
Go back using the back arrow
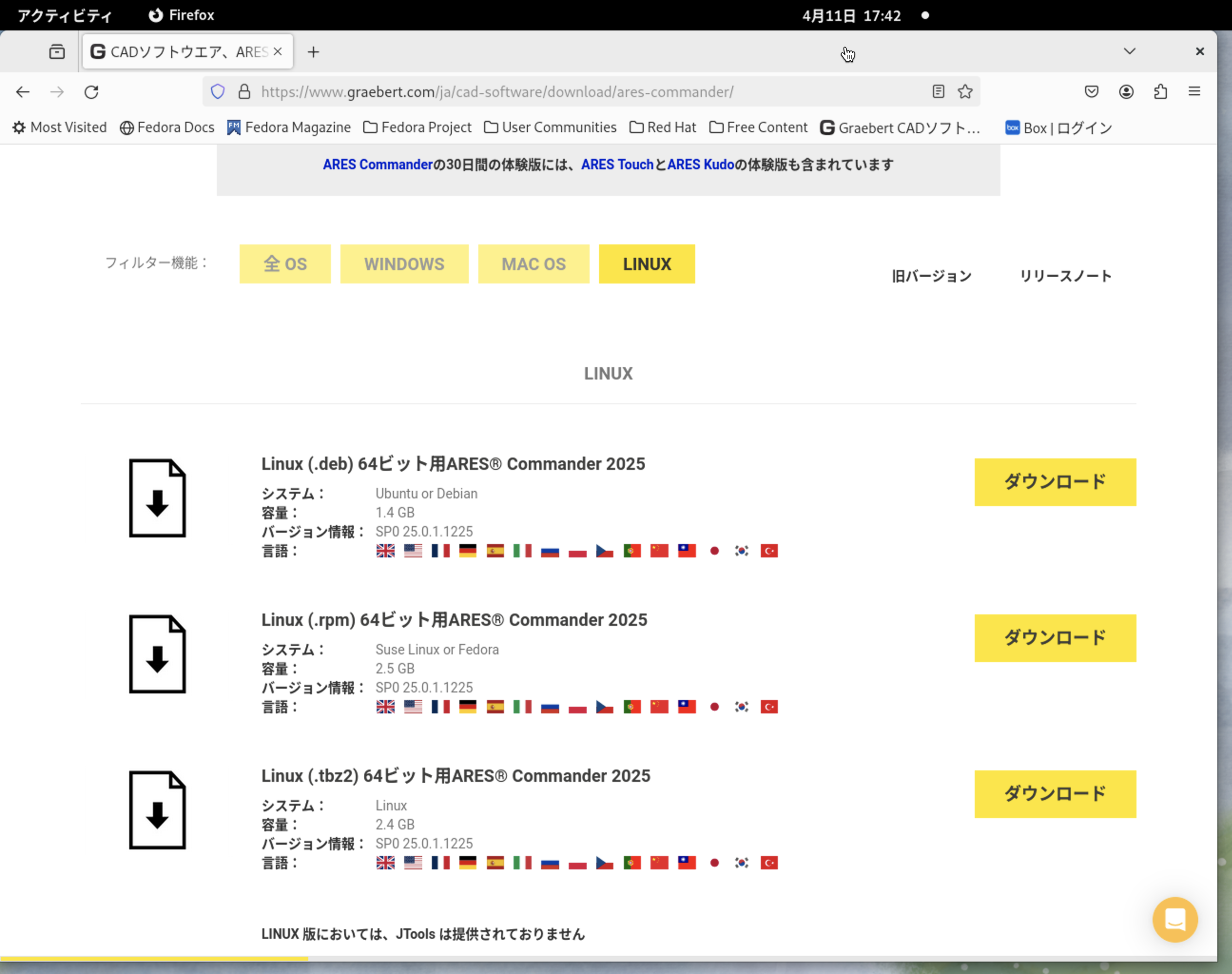(23, 92)
